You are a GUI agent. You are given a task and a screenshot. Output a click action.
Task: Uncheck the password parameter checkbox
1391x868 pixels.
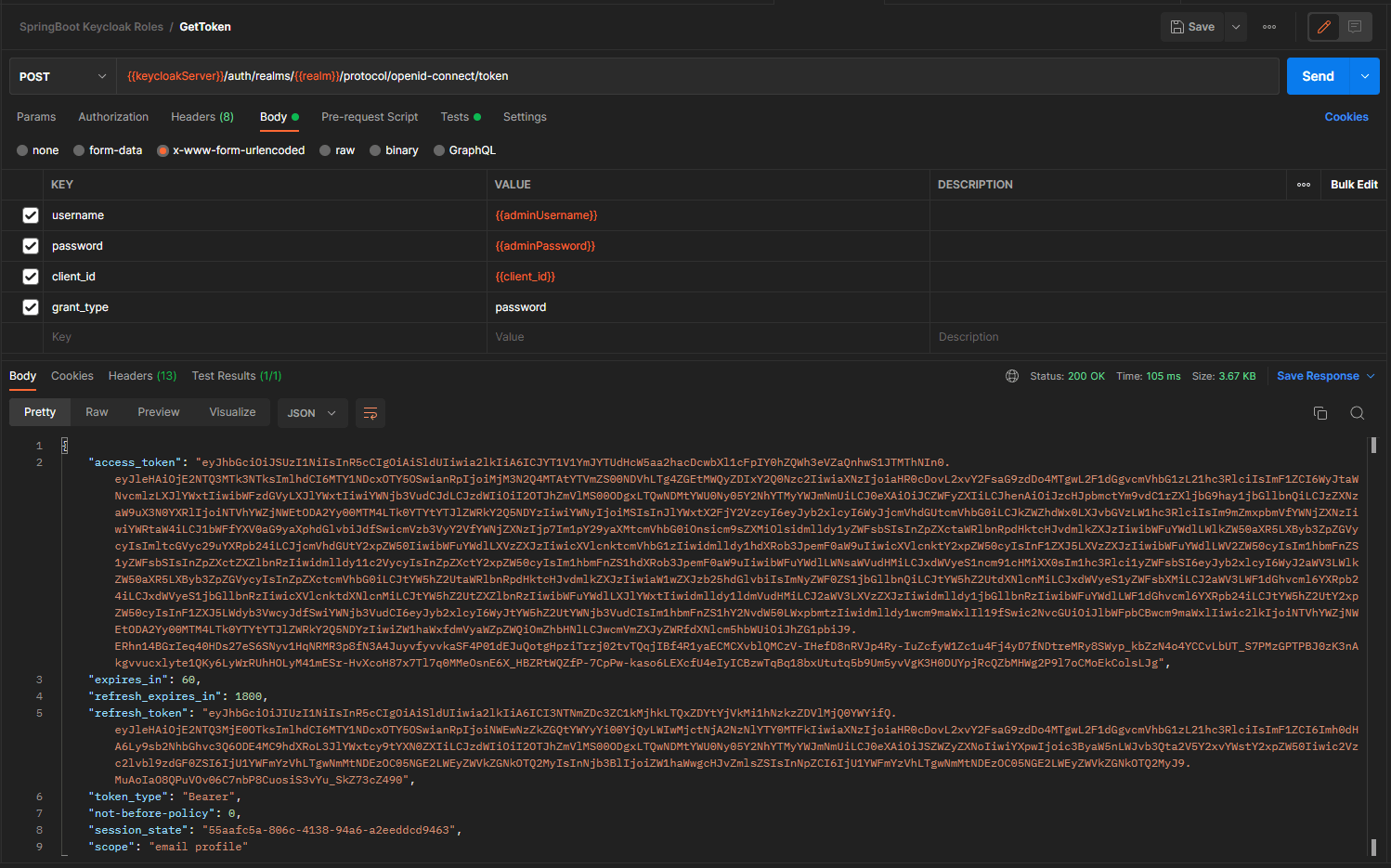pos(31,246)
